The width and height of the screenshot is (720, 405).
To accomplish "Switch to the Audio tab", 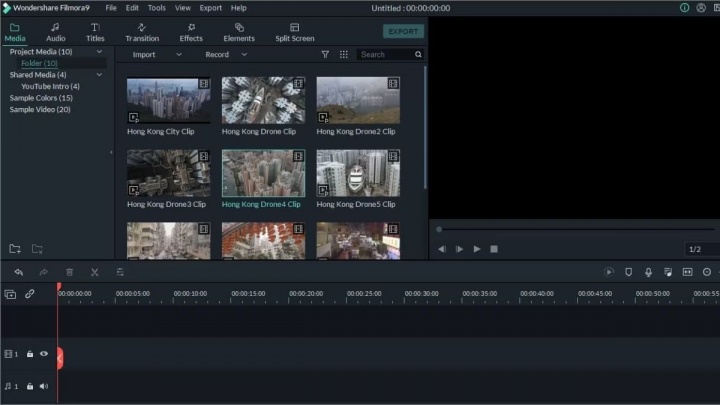I will (56, 33).
